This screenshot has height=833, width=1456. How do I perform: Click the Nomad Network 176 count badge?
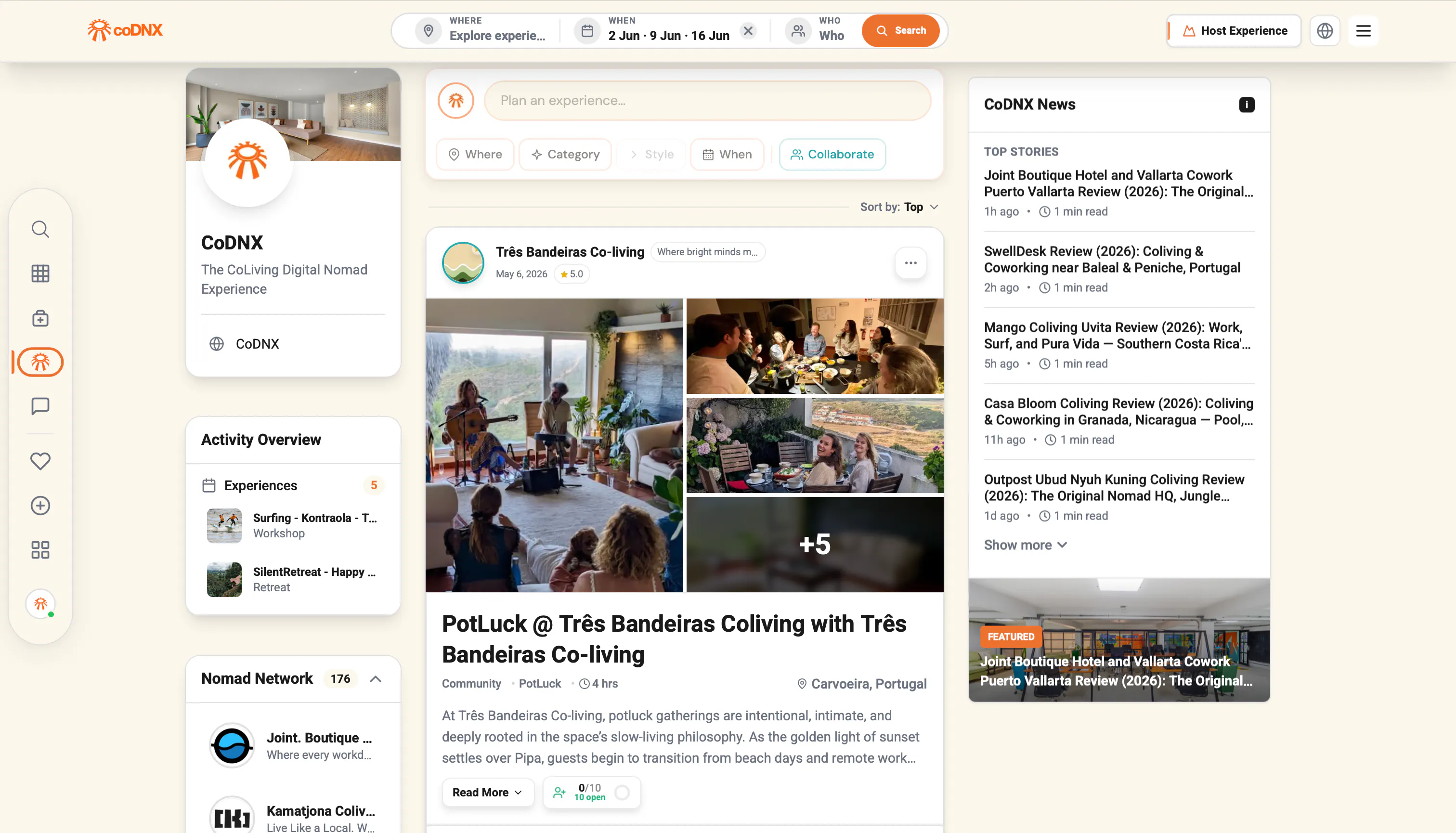click(340, 679)
